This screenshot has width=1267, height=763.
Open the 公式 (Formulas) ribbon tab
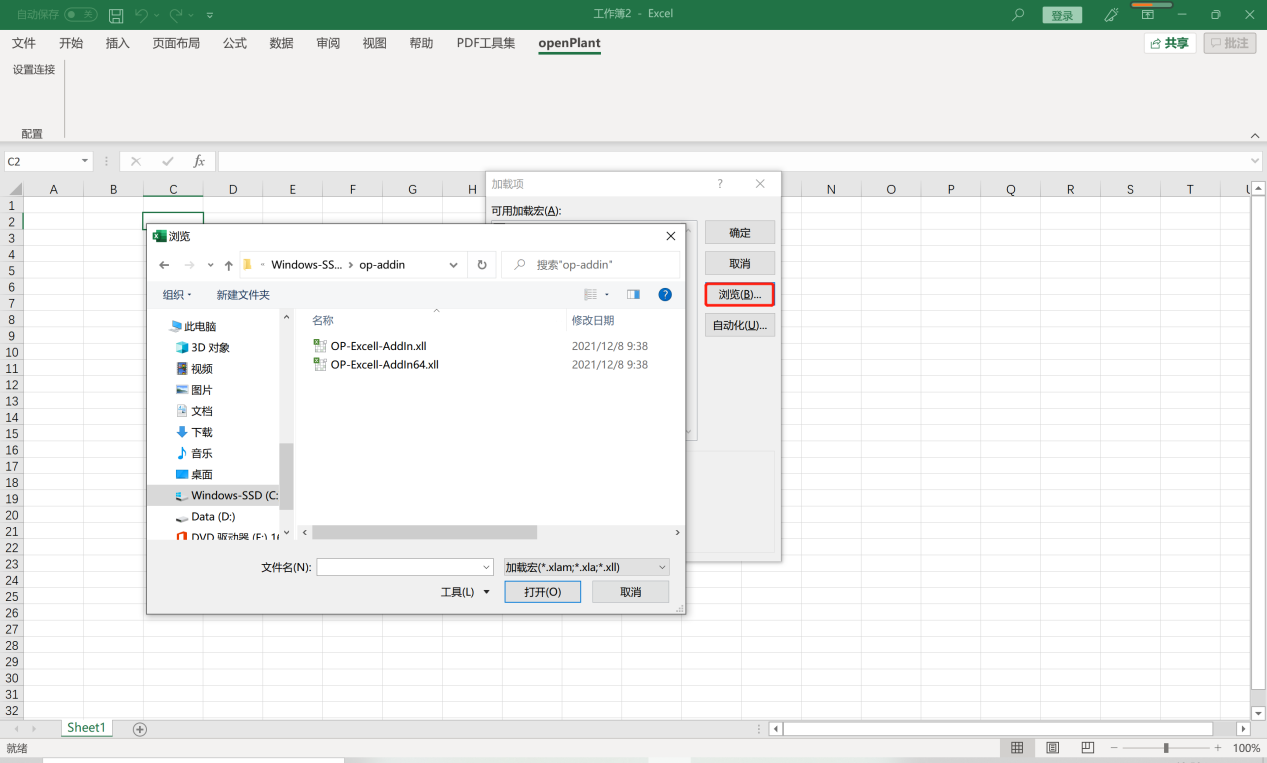(235, 43)
